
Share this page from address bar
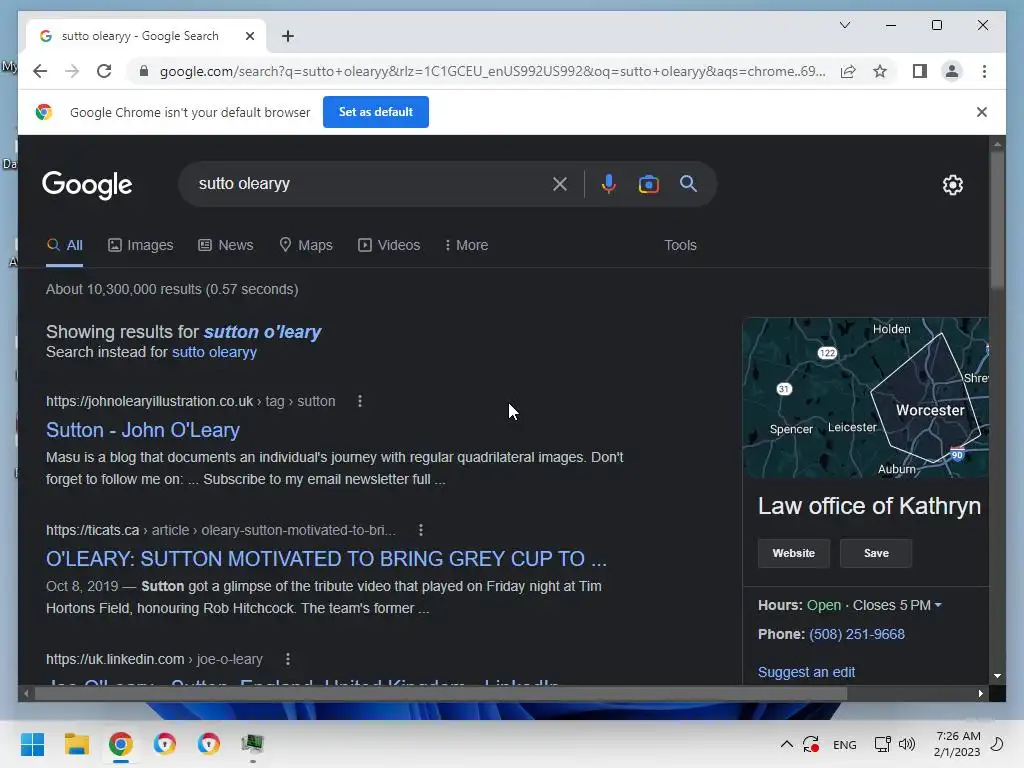[x=848, y=71]
